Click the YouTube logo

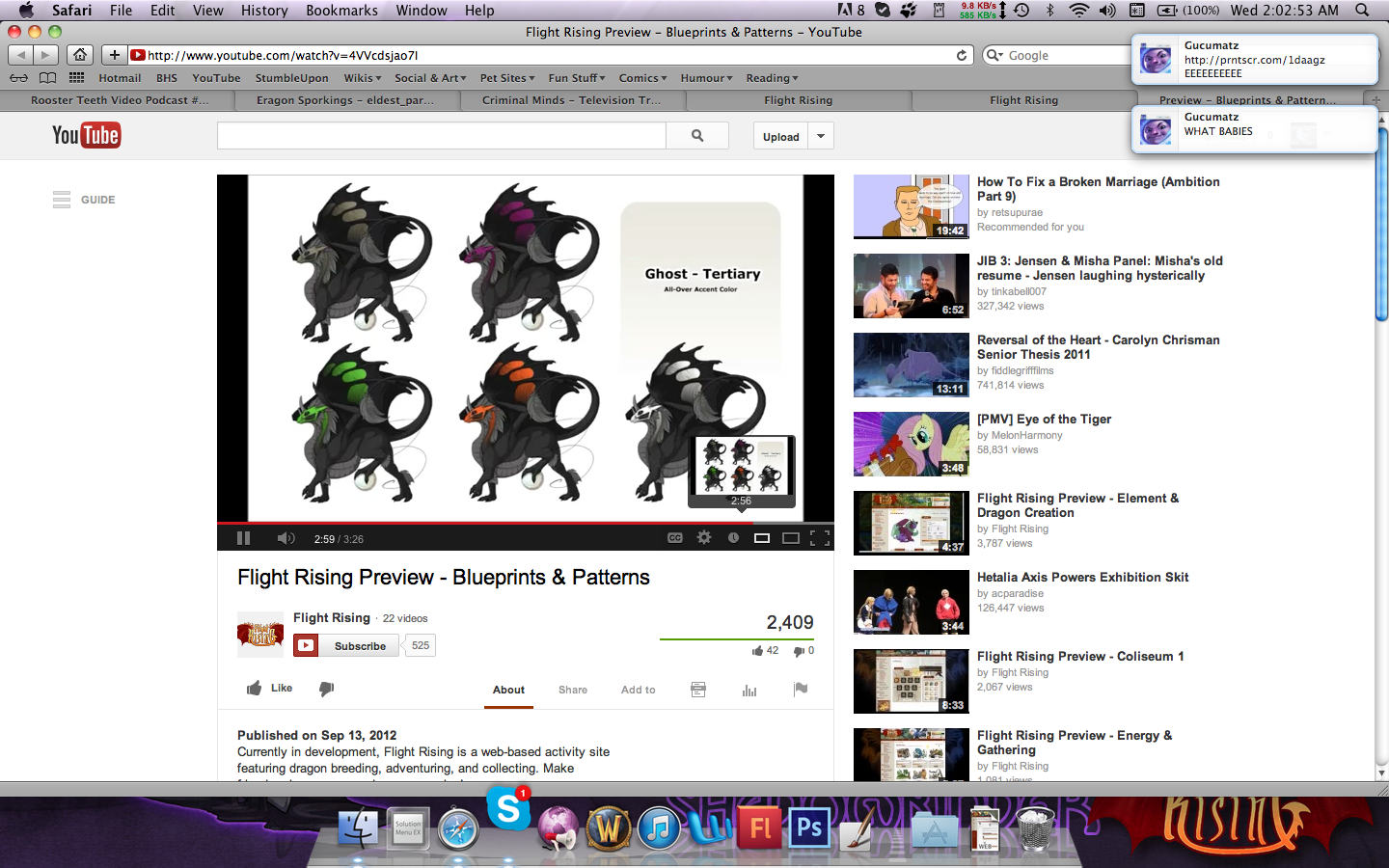pos(86,135)
